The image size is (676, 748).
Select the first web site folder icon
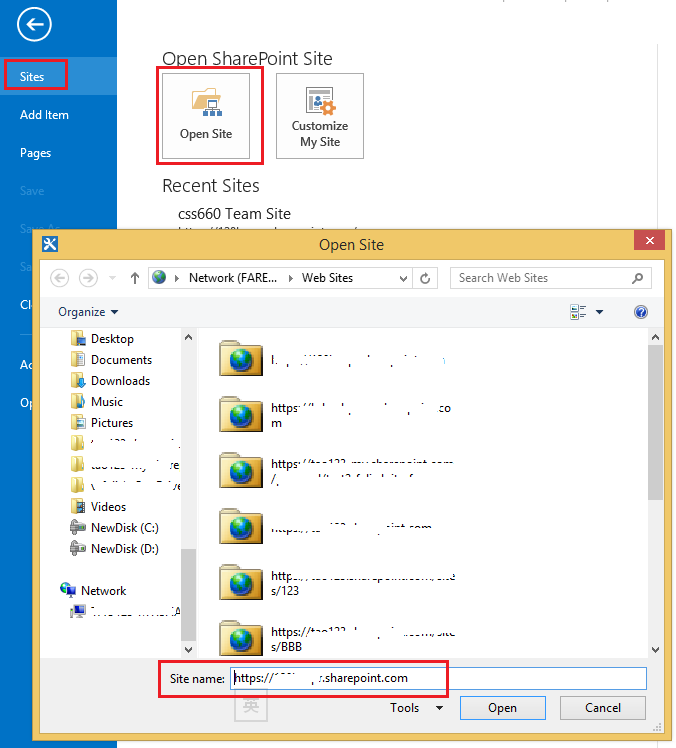pyautogui.click(x=241, y=359)
